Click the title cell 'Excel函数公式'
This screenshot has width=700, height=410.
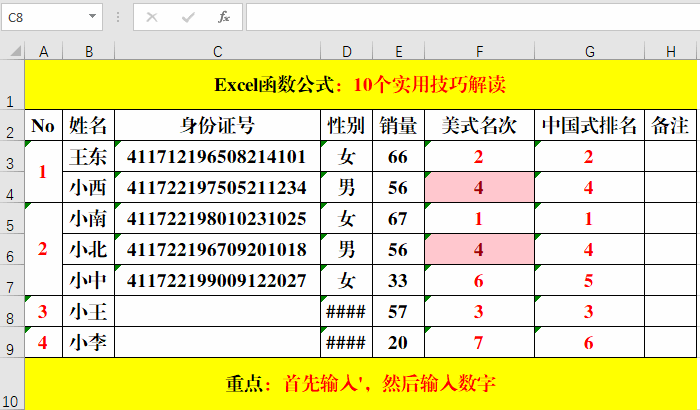[361, 84]
